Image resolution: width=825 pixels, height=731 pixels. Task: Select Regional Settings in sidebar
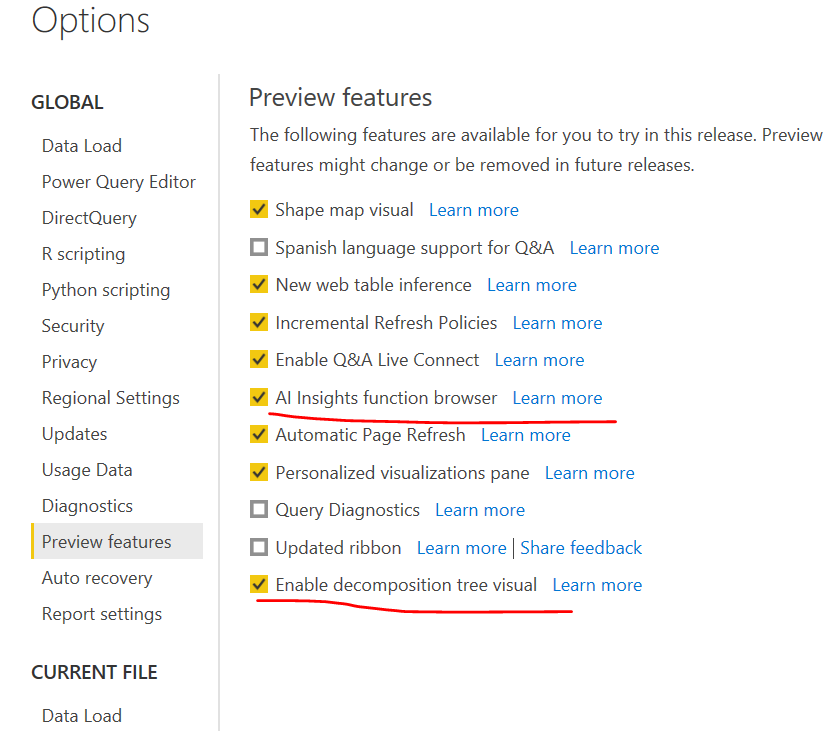[x=110, y=398]
